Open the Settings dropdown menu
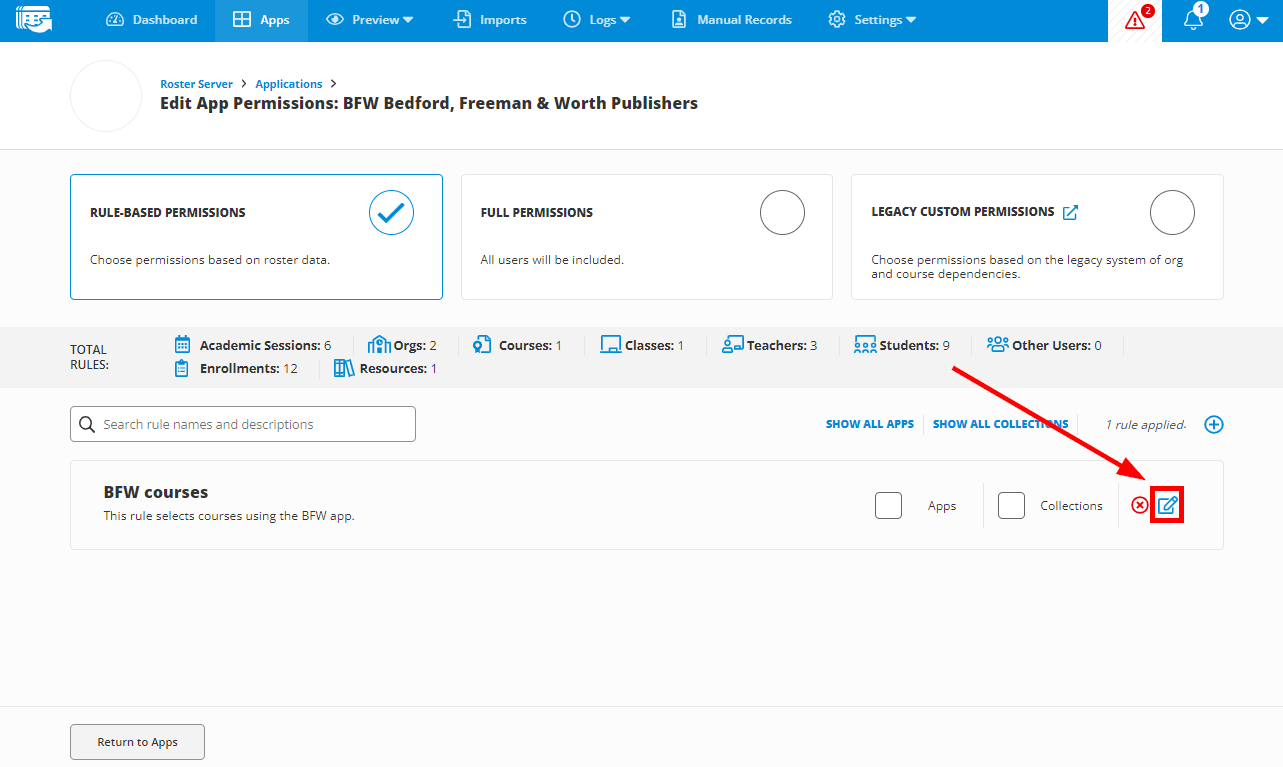Viewport: 1283px width, 767px height. coord(871,19)
